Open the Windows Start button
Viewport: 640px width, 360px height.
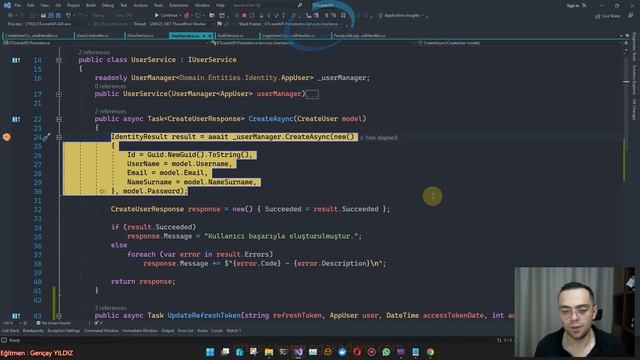pos(210,352)
